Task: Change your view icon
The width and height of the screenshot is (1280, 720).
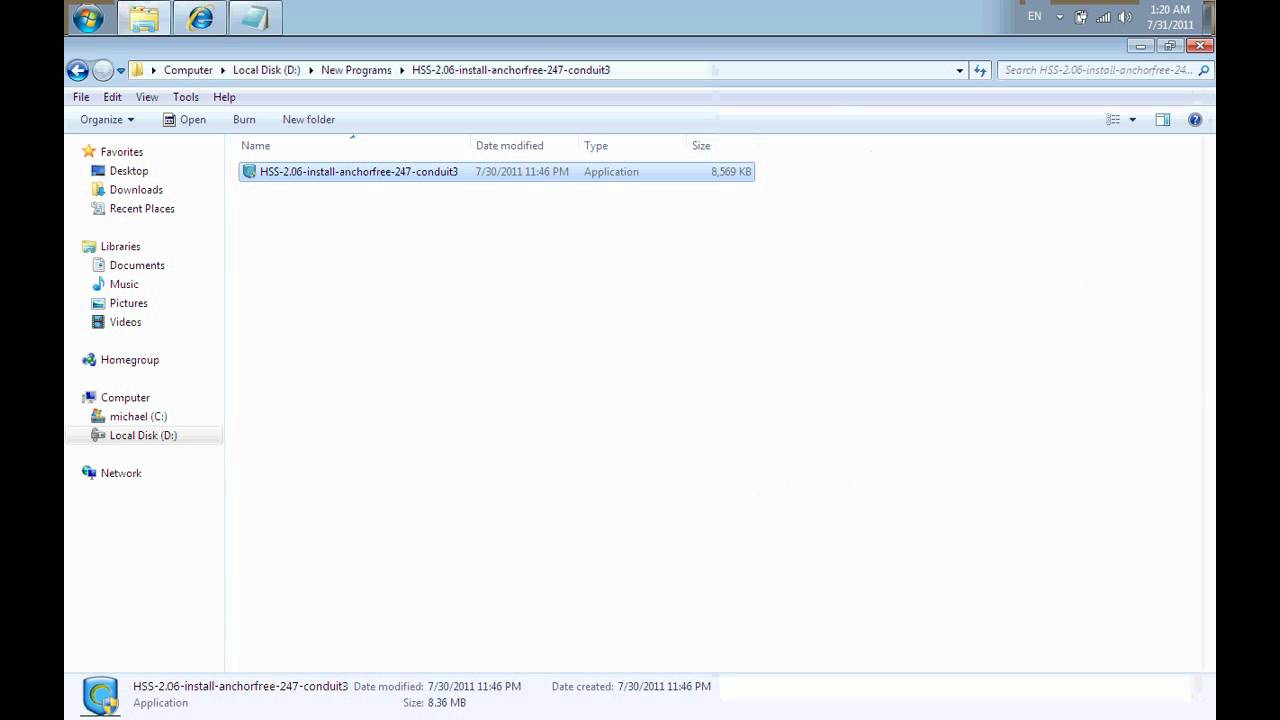Action: 1113,119
